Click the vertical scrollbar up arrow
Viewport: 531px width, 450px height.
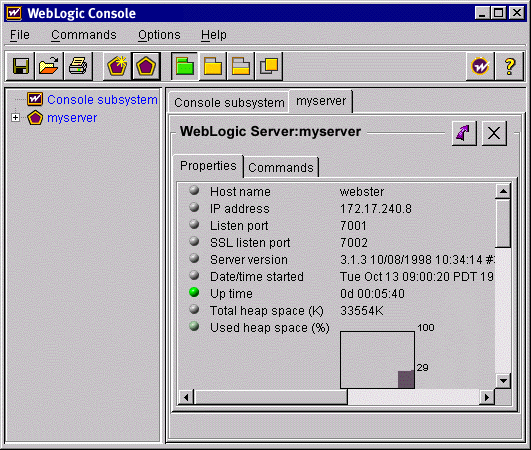tap(503, 191)
